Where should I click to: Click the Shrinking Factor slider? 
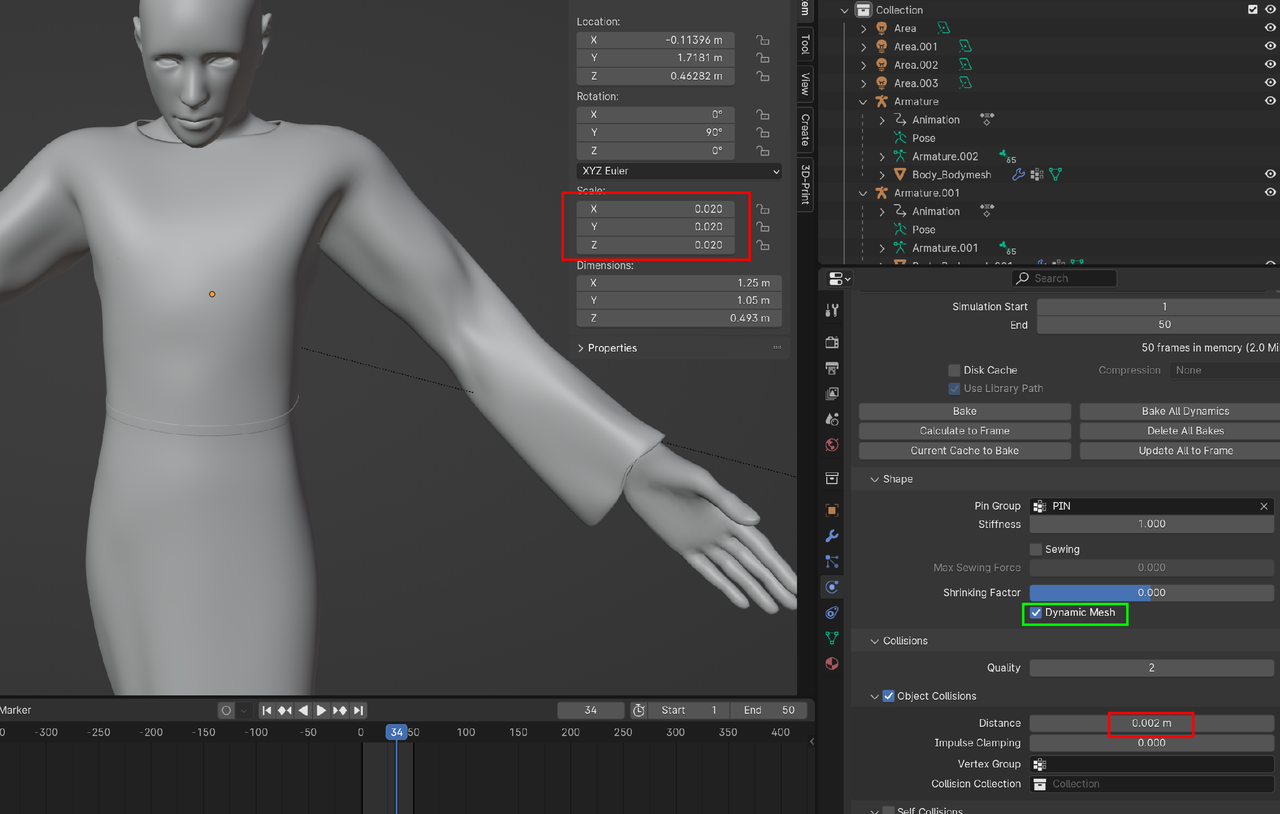click(1151, 593)
